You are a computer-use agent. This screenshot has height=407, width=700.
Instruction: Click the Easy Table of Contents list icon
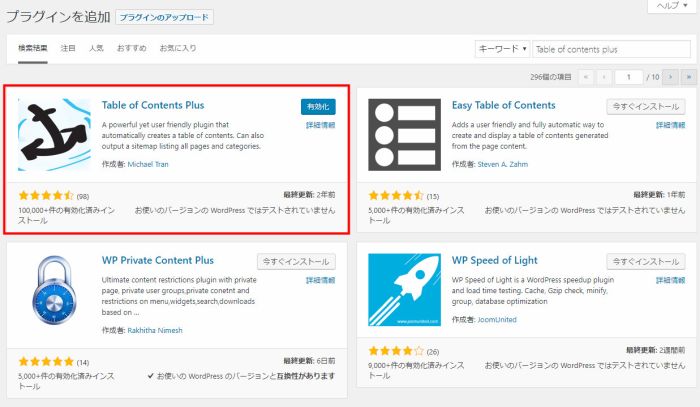(404, 135)
